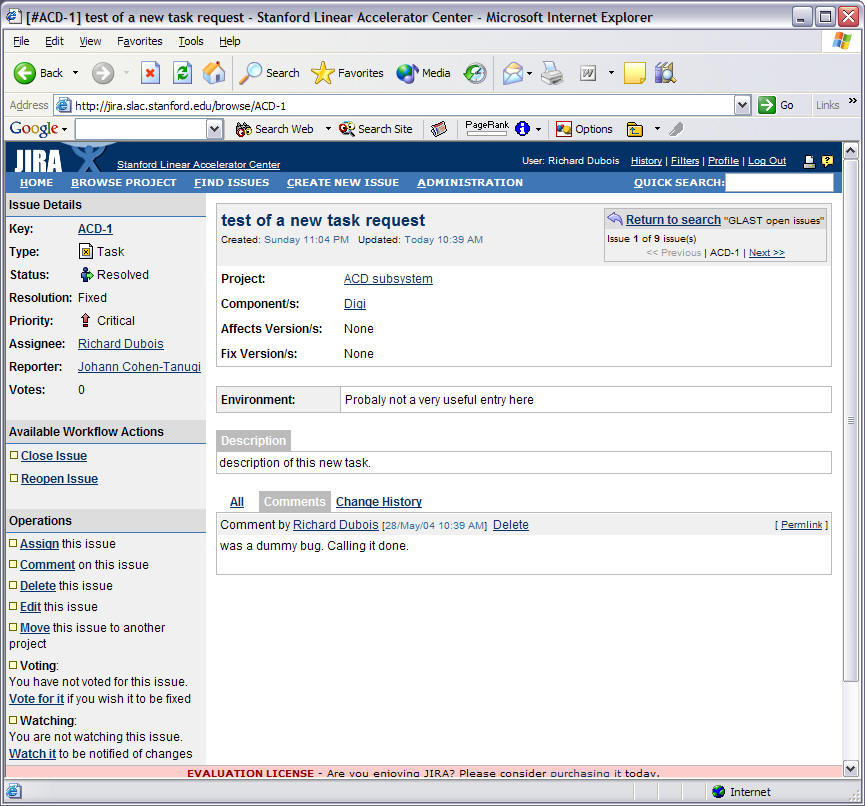Click the Forward arrow icon

click(x=103, y=73)
